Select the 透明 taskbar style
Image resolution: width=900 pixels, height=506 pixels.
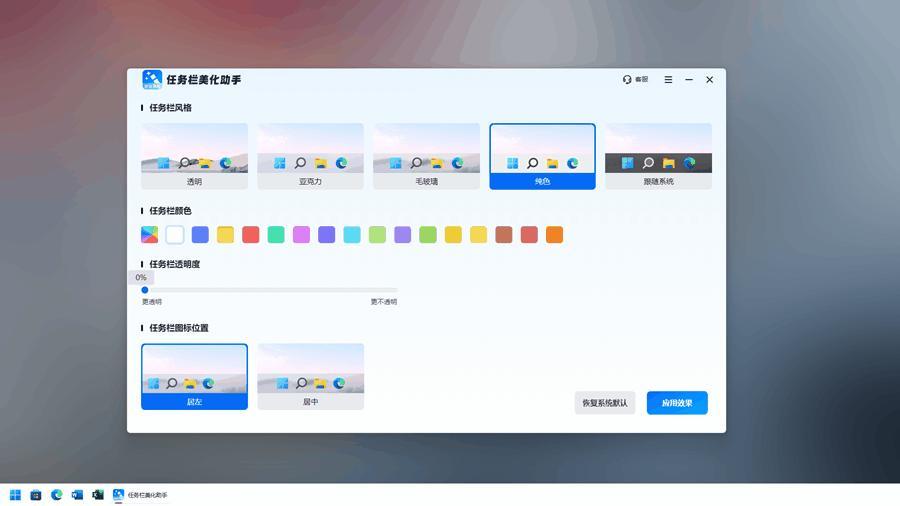194,156
